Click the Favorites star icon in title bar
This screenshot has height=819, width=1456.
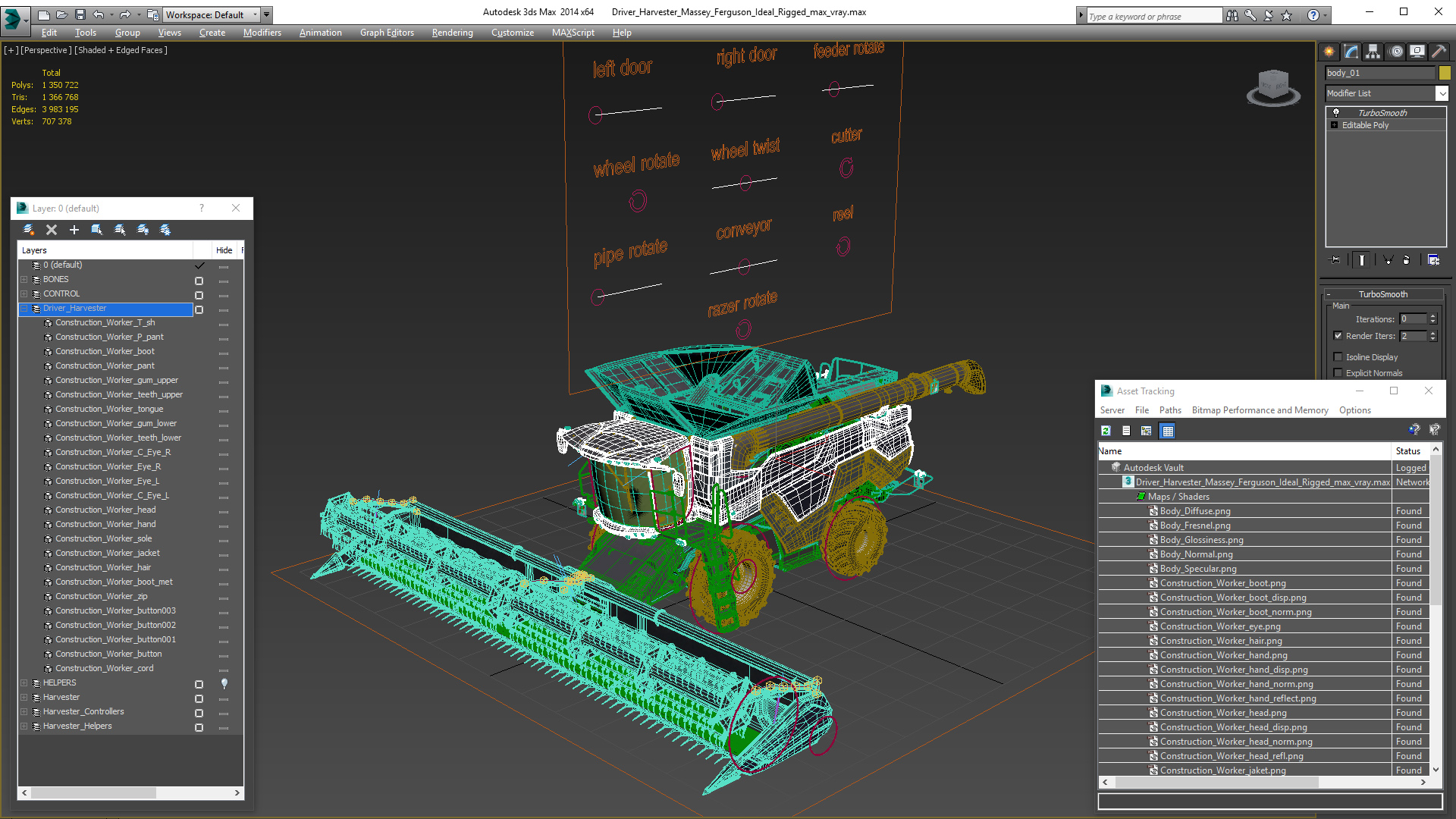point(1286,15)
